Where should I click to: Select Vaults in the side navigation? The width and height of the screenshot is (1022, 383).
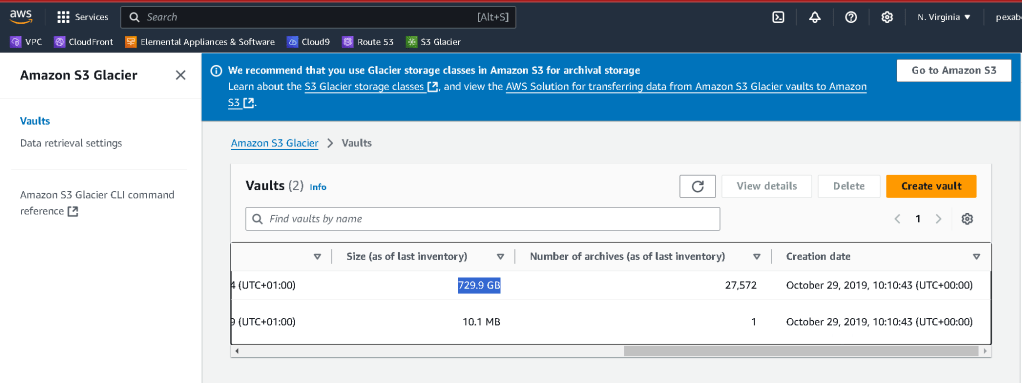tap(35, 121)
